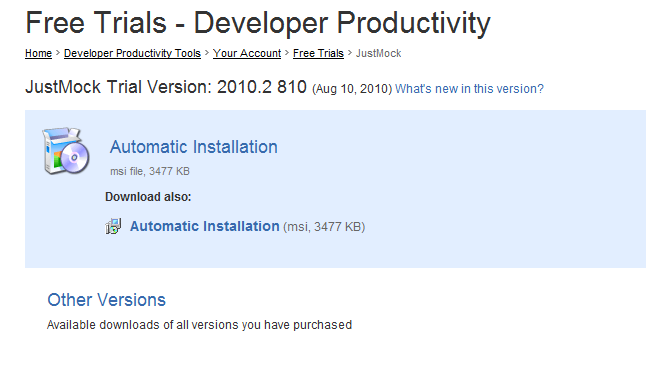Click the Aug 10, 2010 release date

[352, 89]
